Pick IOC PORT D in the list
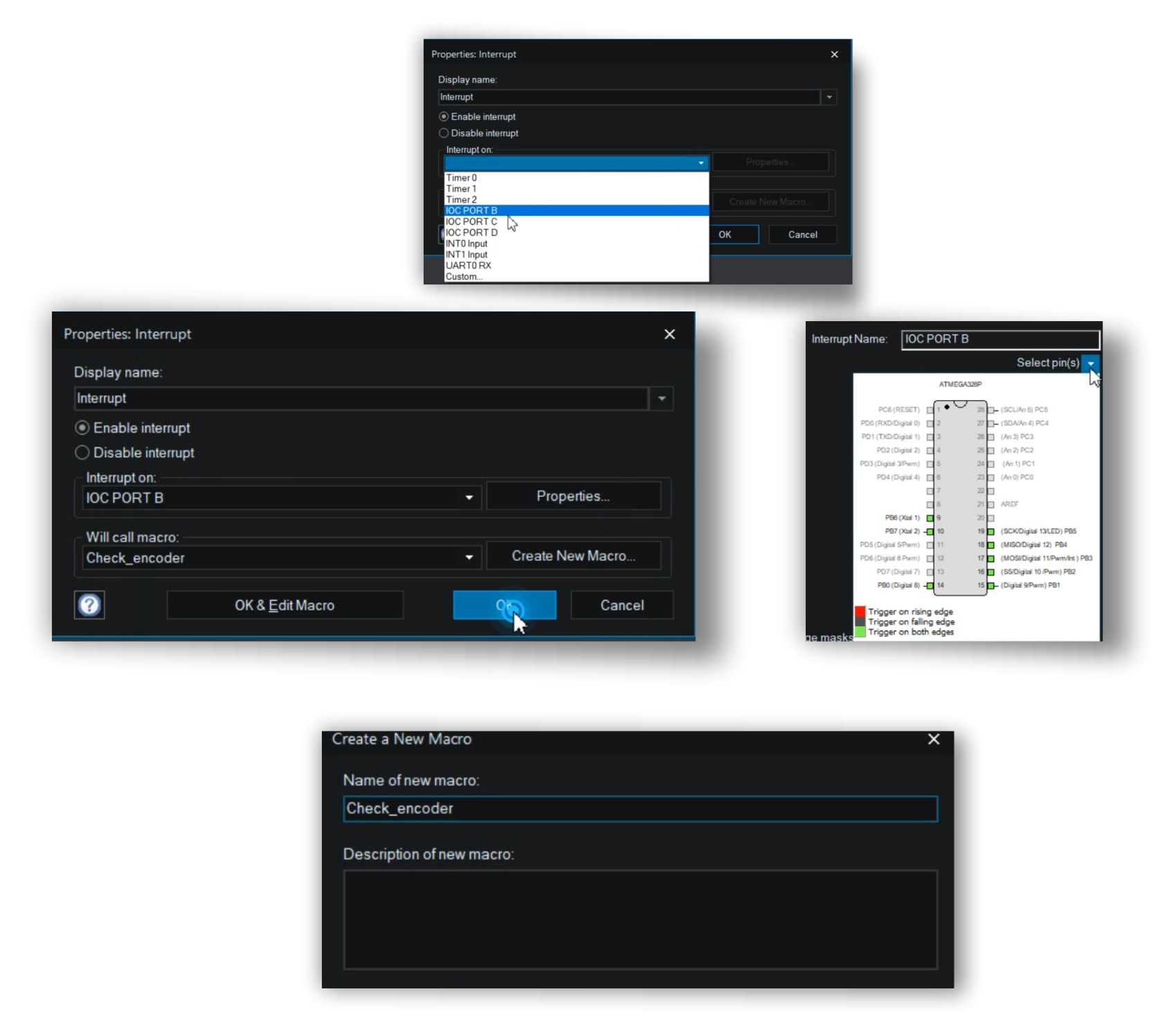 click(576, 233)
